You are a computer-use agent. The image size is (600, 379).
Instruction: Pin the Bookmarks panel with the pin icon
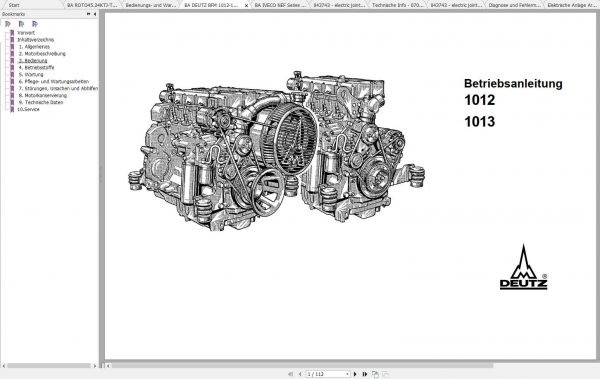click(88, 14)
